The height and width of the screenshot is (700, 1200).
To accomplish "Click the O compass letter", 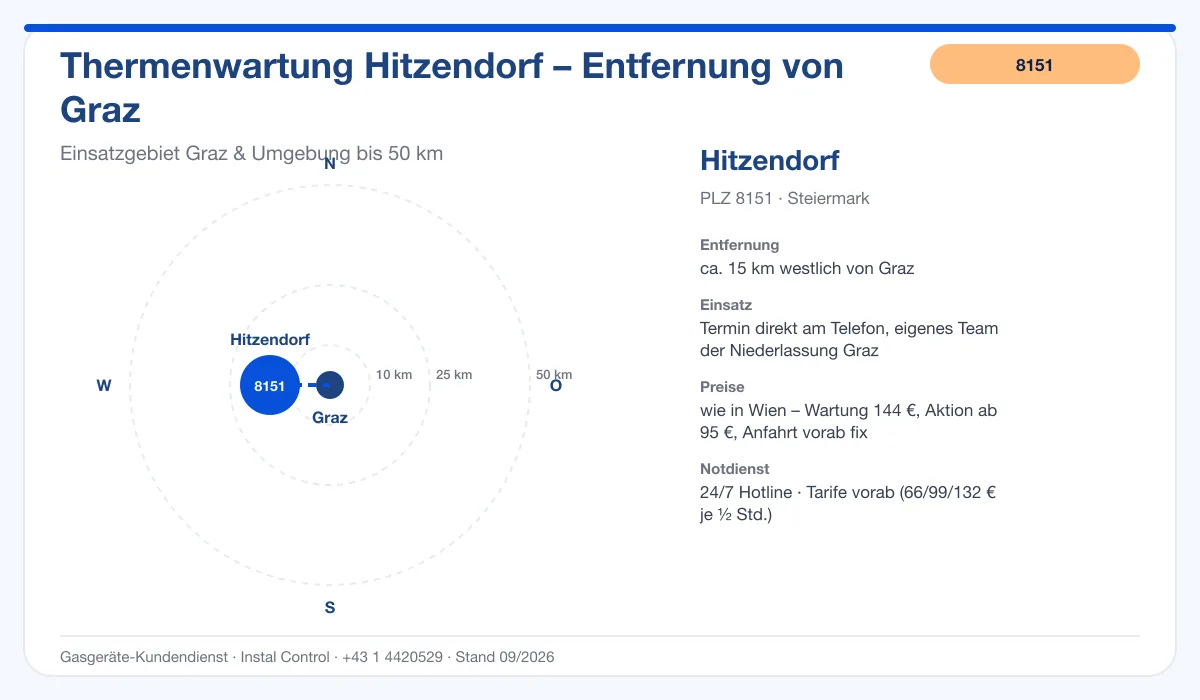I will pyautogui.click(x=556, y=386).
